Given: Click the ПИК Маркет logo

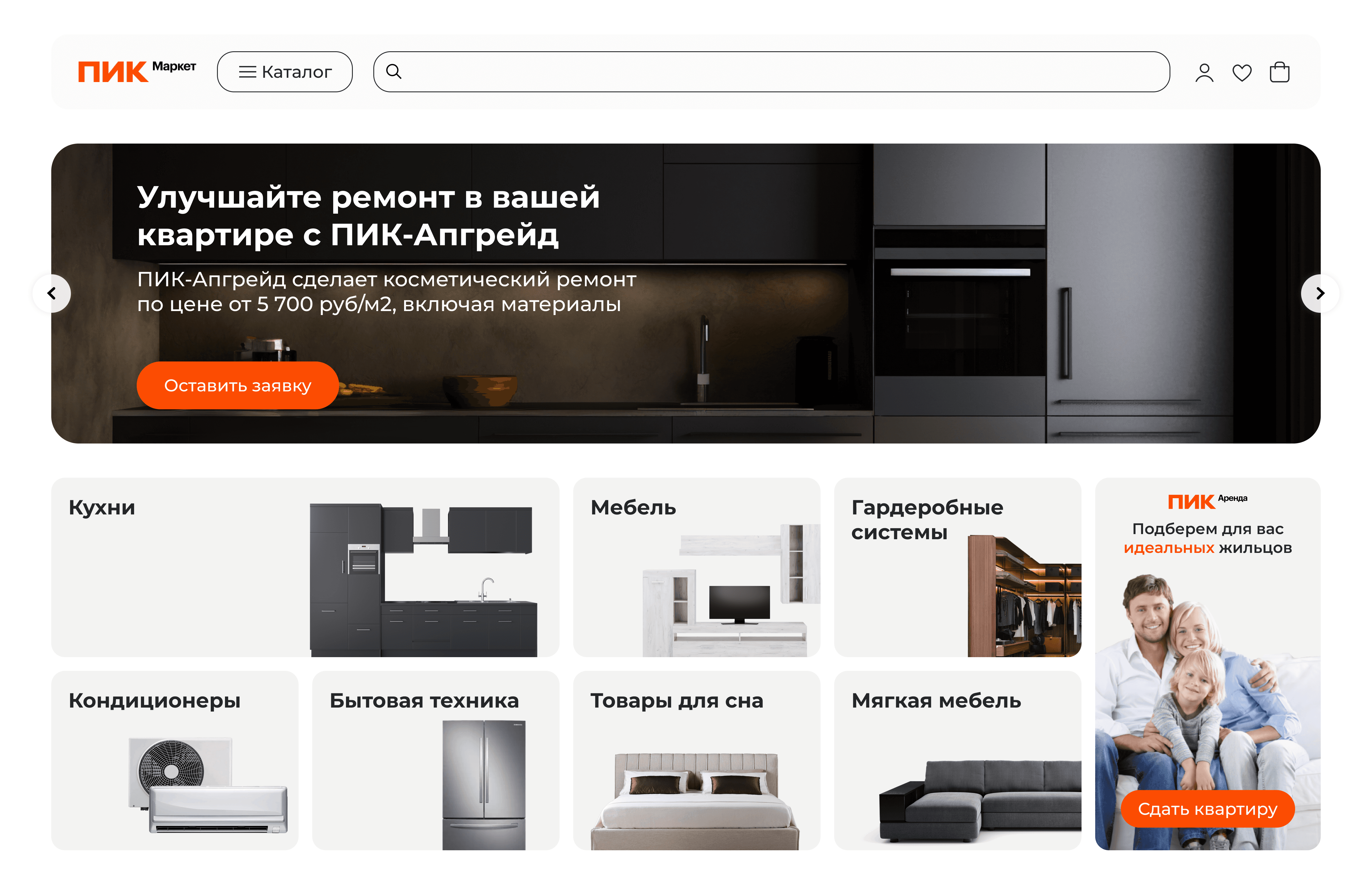Looking at the screenshot, I should coord(137,71).
